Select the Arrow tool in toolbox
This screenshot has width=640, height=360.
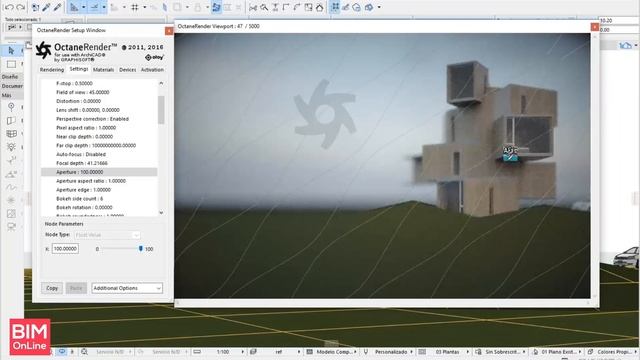(x=11, y=50)
